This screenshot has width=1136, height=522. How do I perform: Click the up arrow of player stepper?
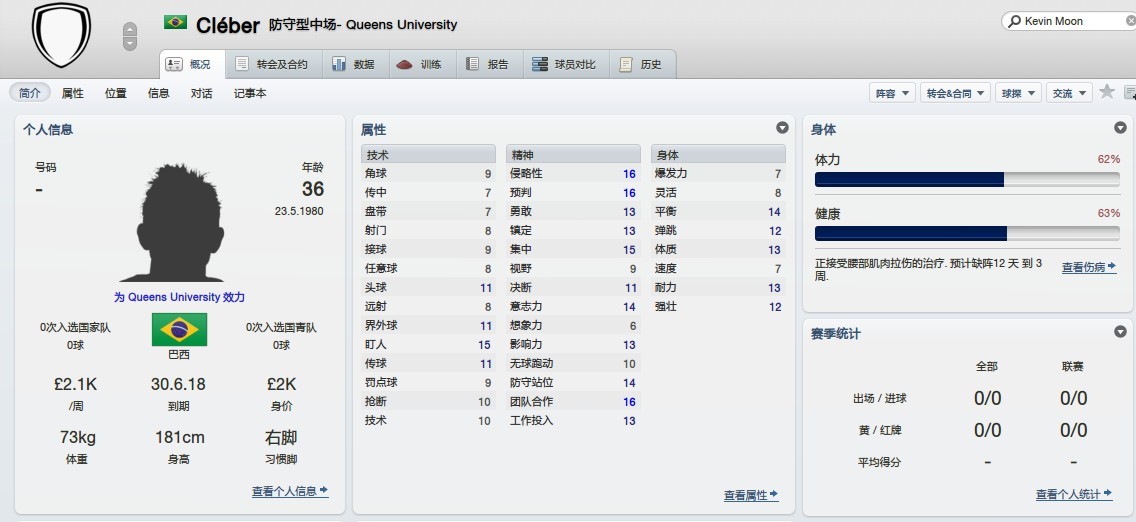tap(130, 30)
